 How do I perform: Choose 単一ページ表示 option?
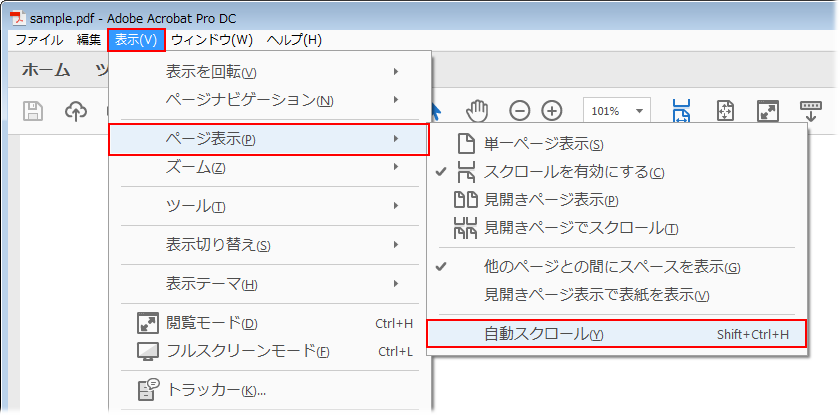point(617,144)
